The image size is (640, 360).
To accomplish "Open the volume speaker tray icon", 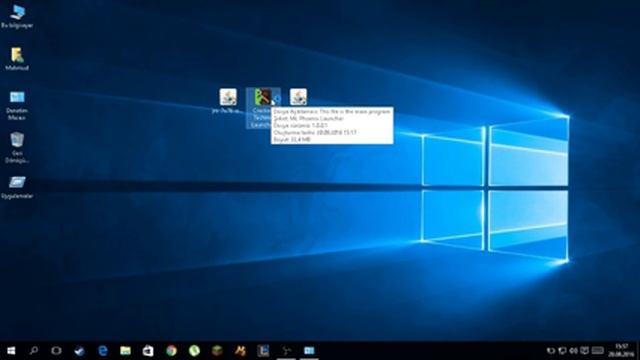I will click(x=573, y=351).
